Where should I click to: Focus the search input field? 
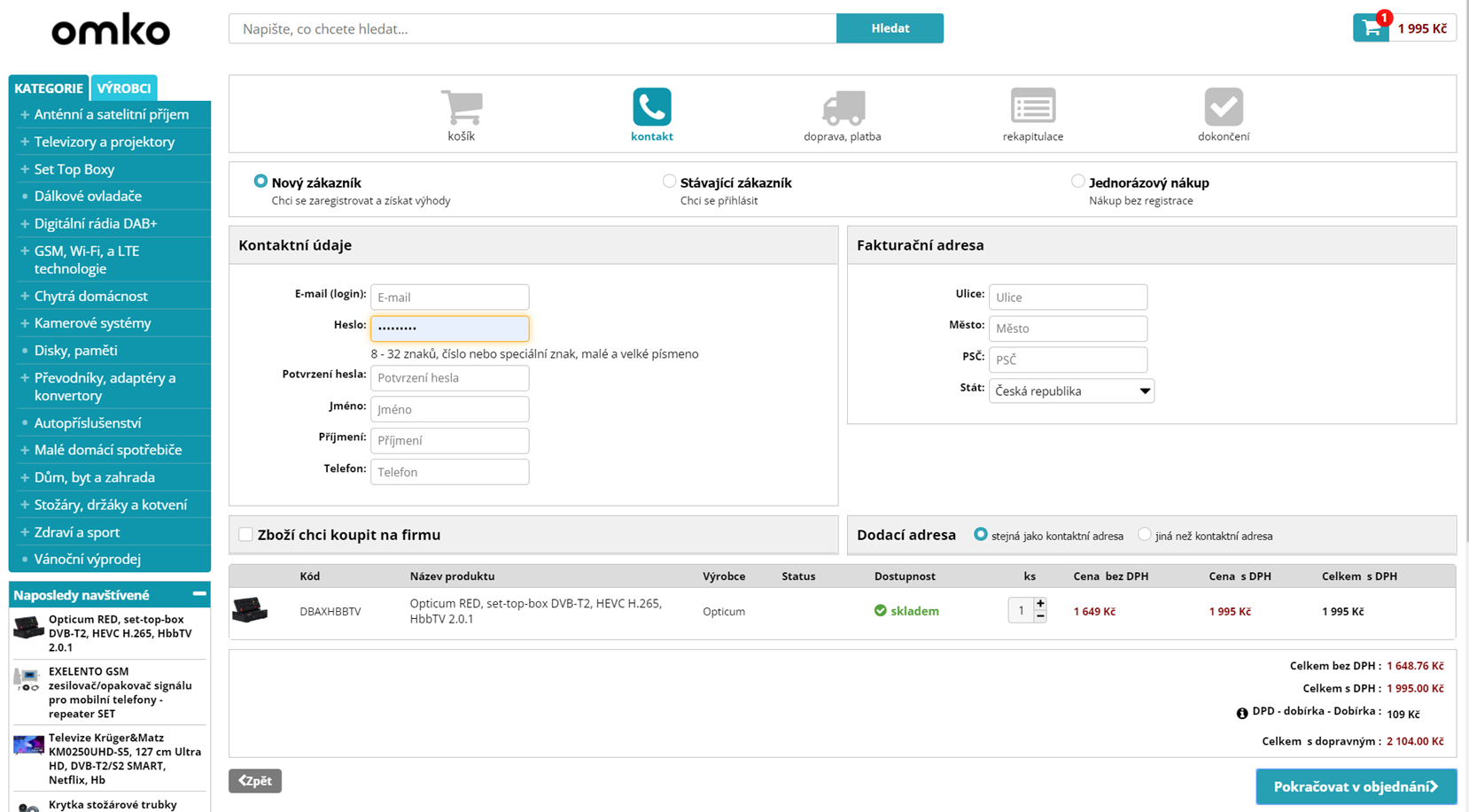tap(532, 28)
